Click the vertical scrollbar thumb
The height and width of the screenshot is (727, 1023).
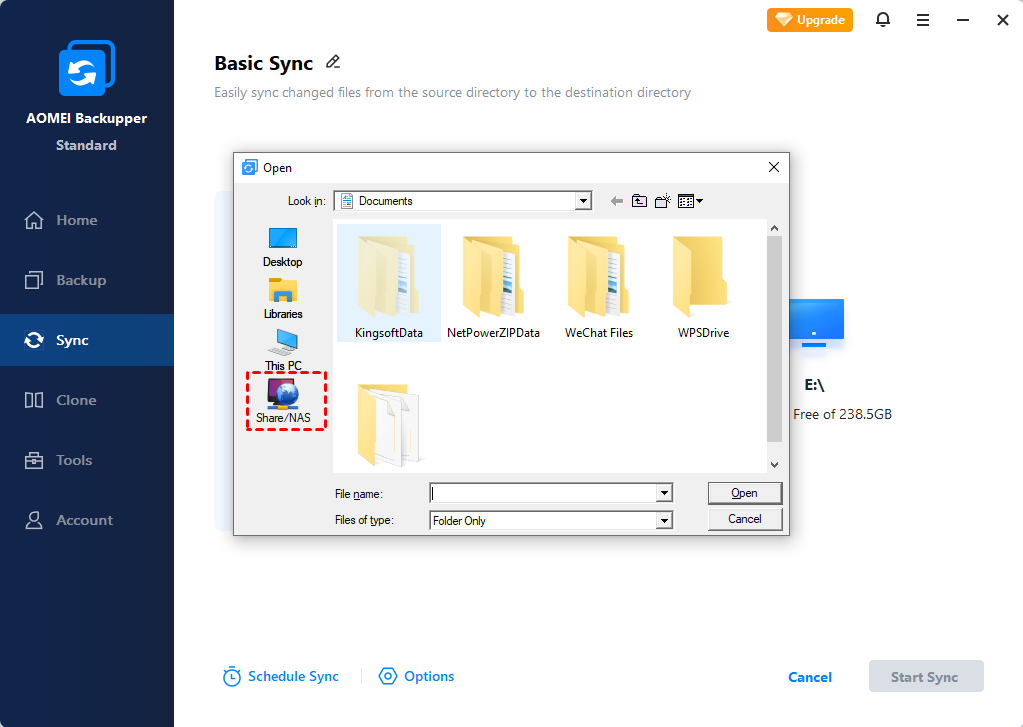[x=774, y=339]
